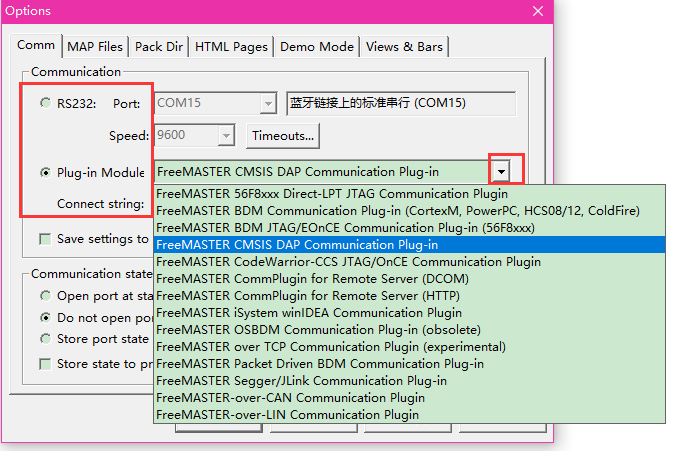The image size is (682, 451).
Task: Open the MAP Files tab
Action: coord(95,47)
